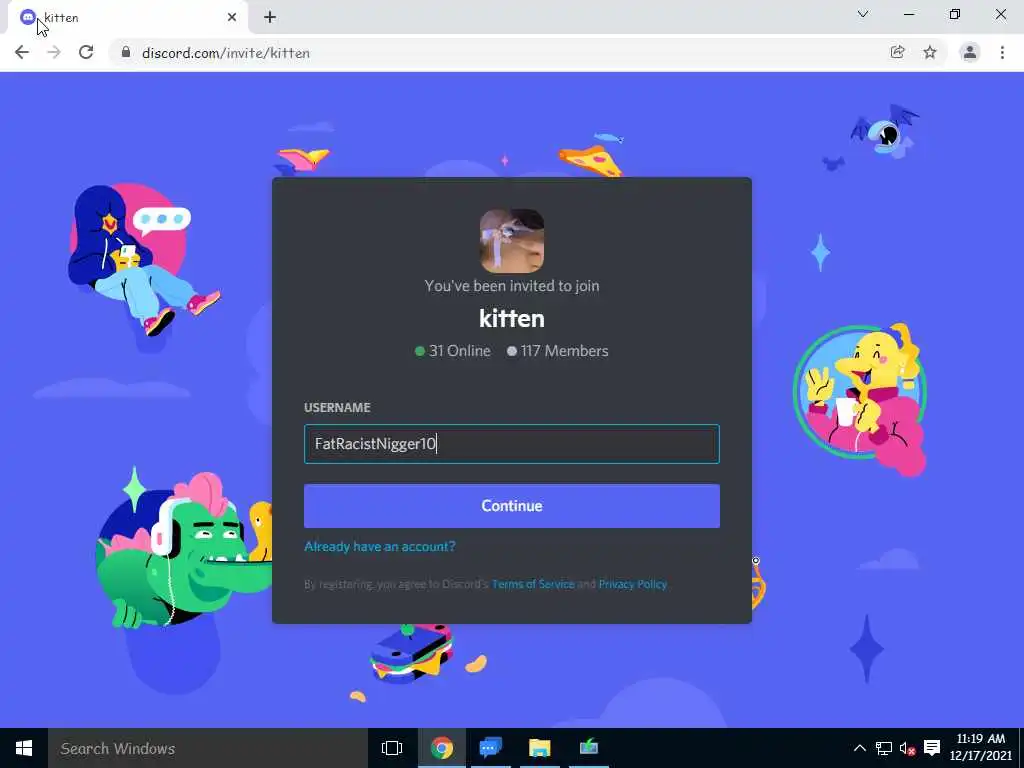Open the Terms of Service link
Viewport: 1024px width, 768px height.
[x=533, y=584]
